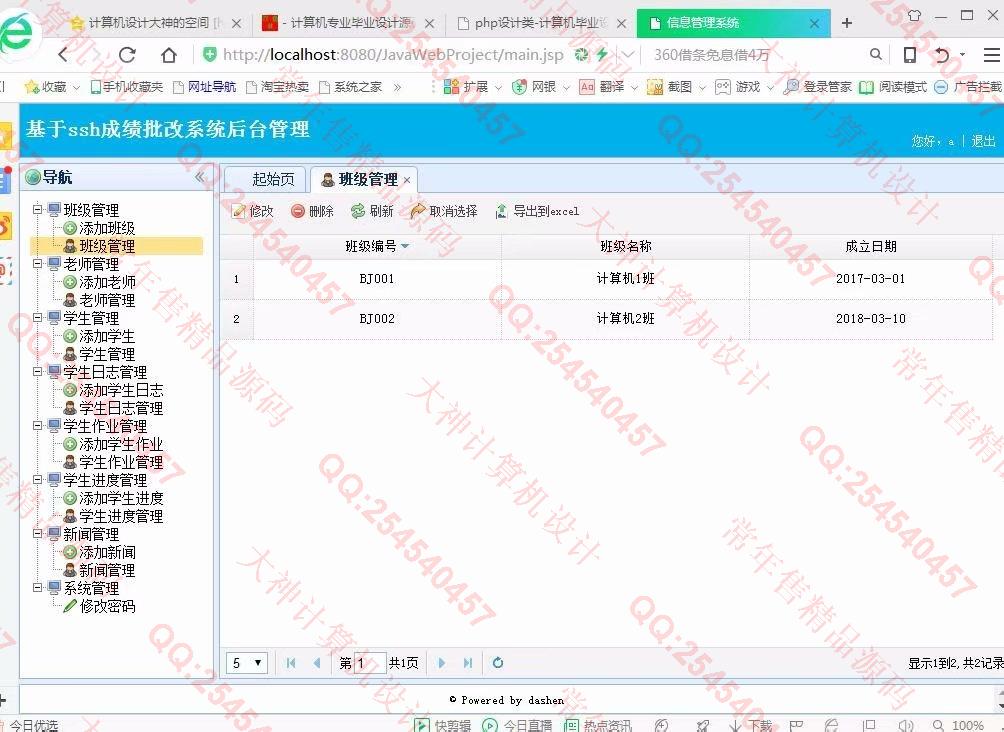Image resolution: width=1004 pixels, height=732 pixels.
Task: Open 网址导航 bookmark link
Action: 205,86
